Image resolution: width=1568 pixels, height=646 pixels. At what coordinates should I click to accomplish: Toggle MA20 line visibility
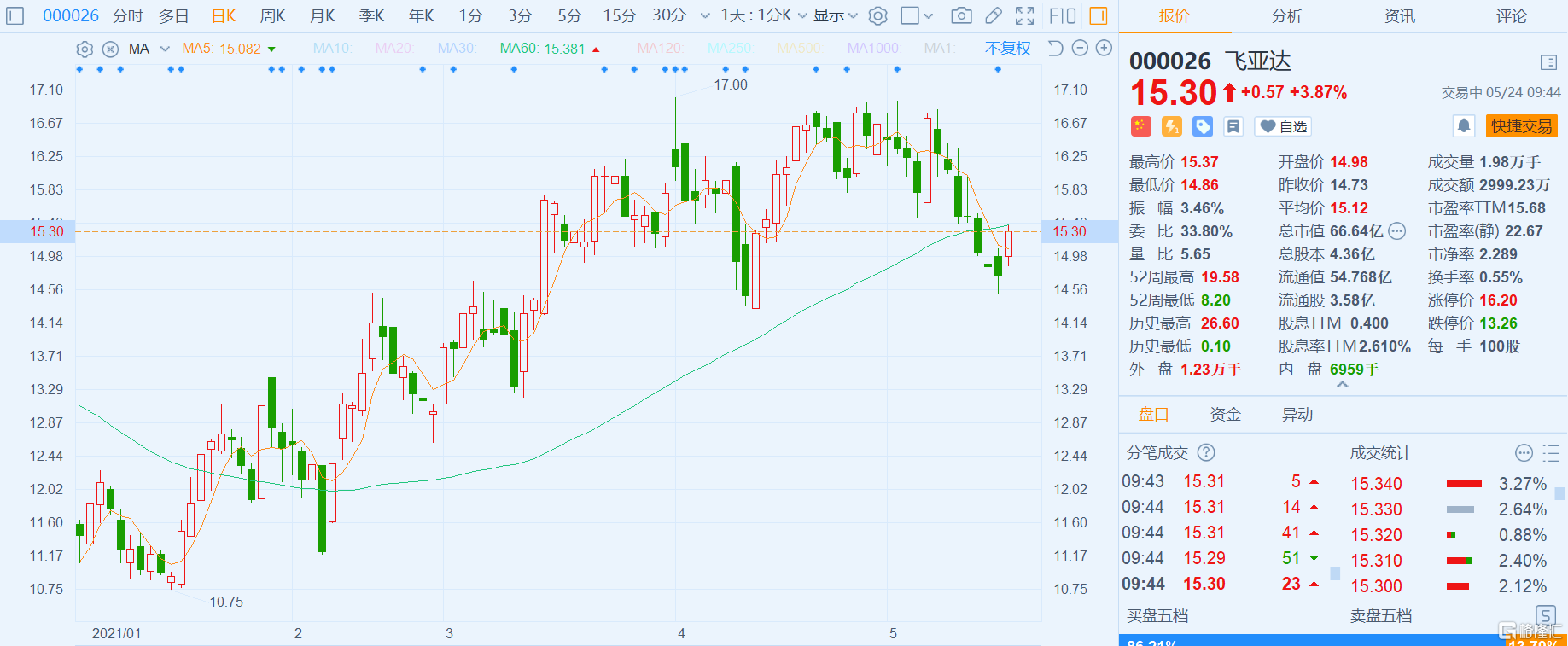pos(393,49)
